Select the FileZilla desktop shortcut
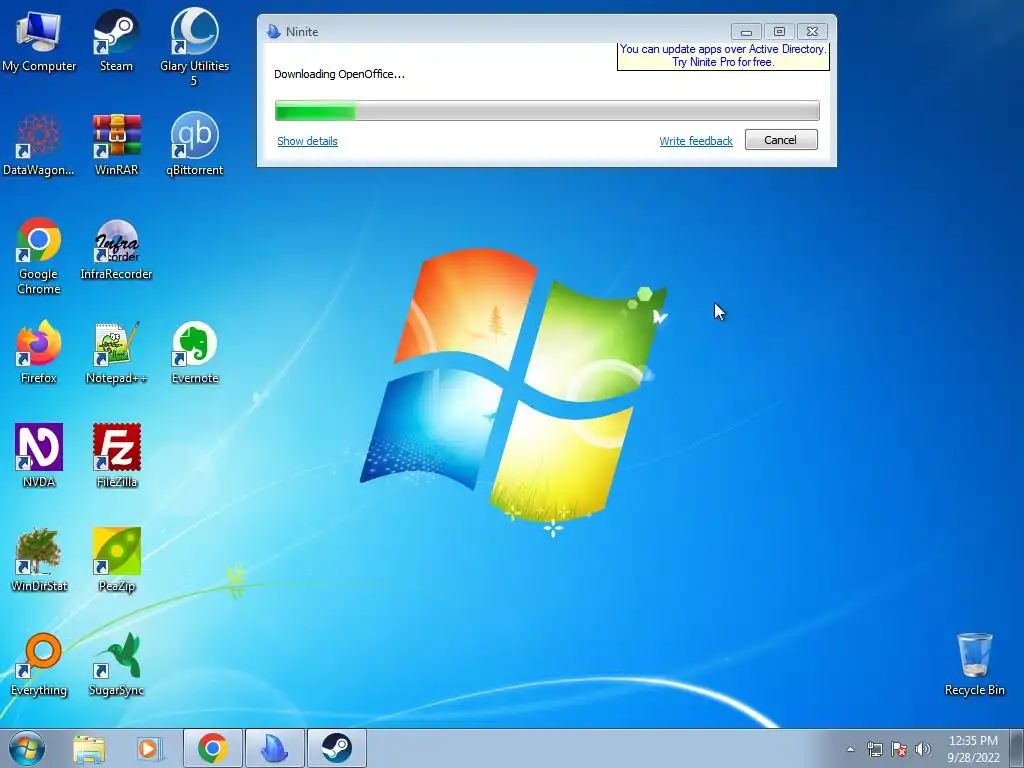 [116, 456]
